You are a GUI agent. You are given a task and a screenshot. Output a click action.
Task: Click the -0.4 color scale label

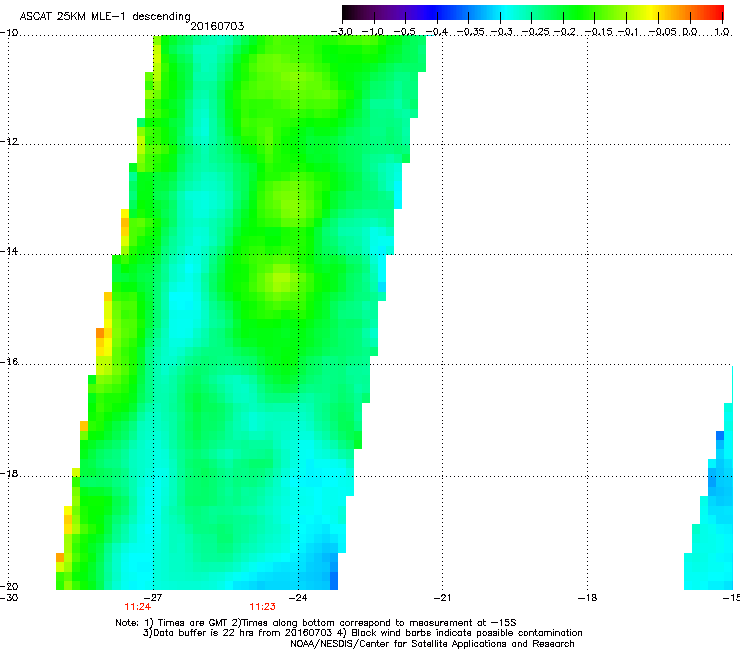point(437,32)
